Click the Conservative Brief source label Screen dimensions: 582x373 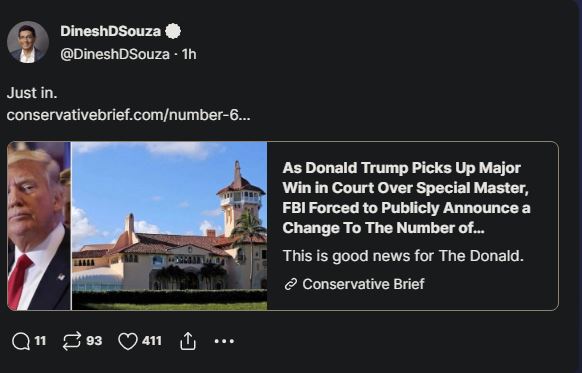(363, 284)
